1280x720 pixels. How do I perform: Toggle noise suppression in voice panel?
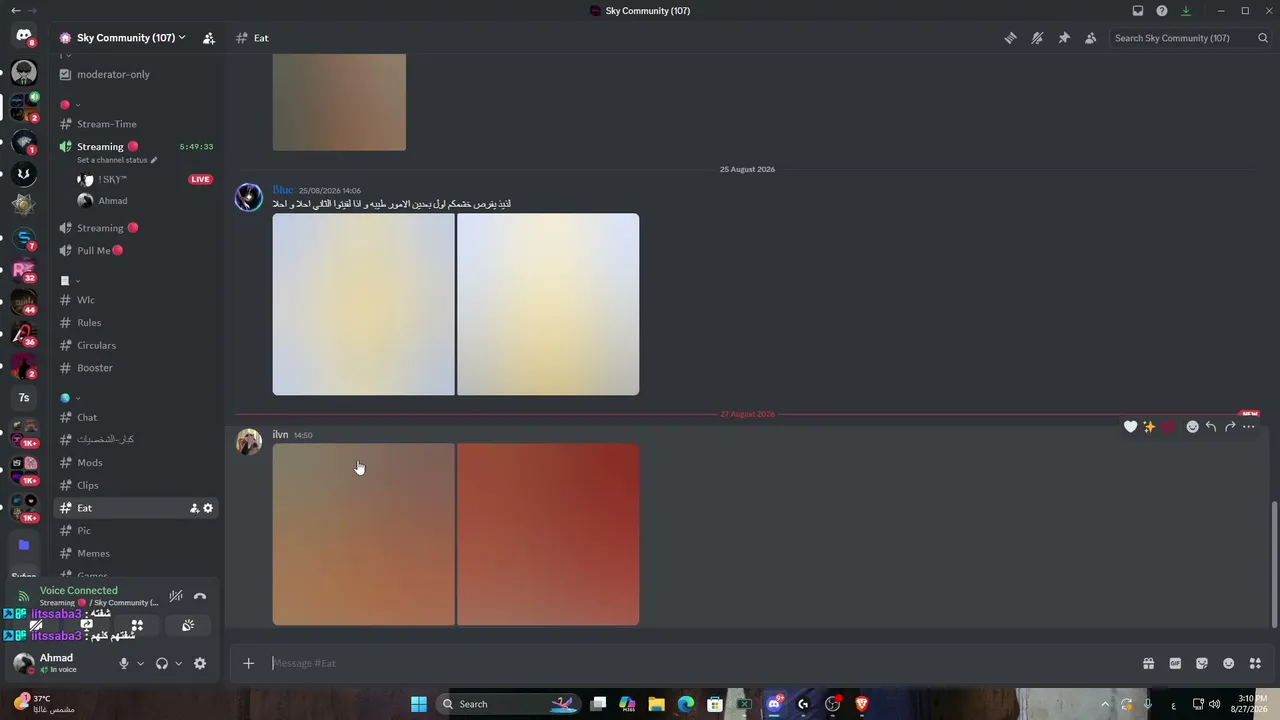point(176,596)
